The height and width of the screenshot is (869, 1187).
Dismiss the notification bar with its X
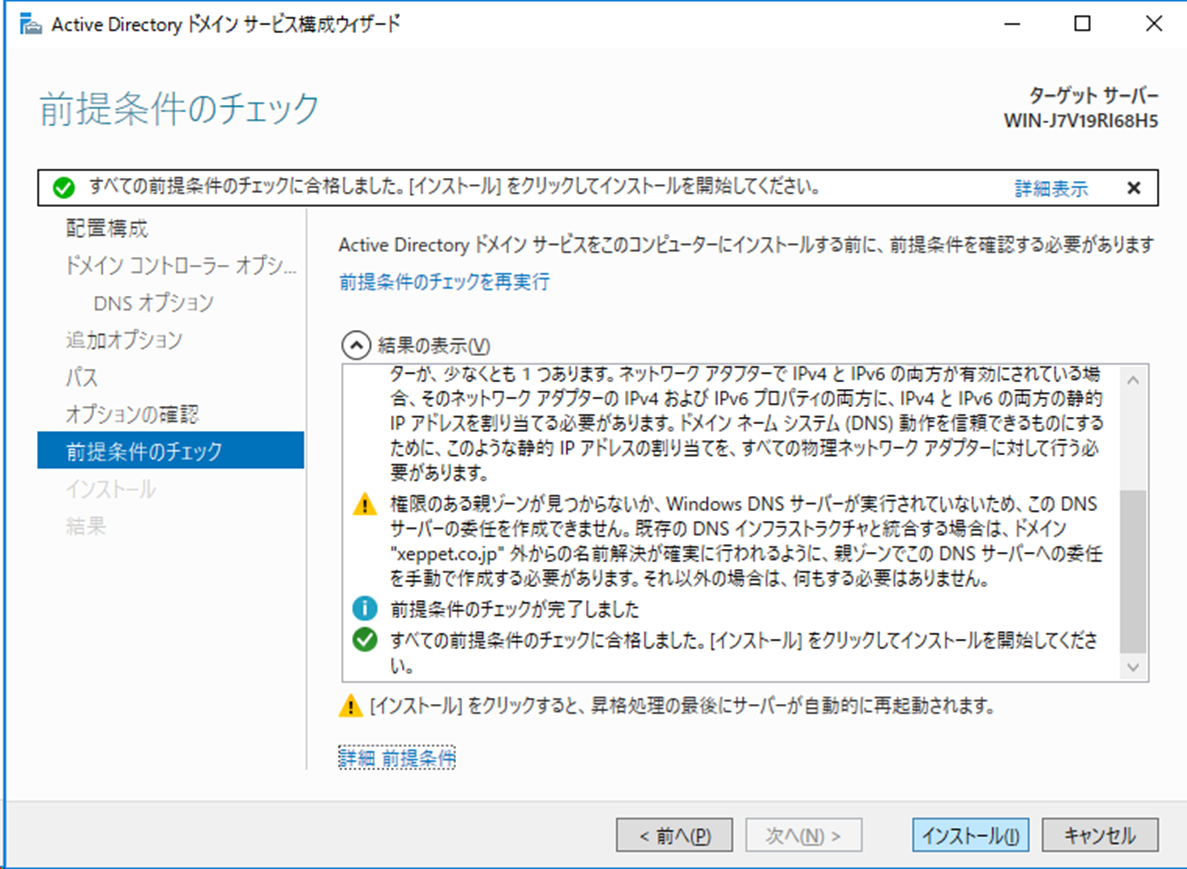(x=1133, y=188)
